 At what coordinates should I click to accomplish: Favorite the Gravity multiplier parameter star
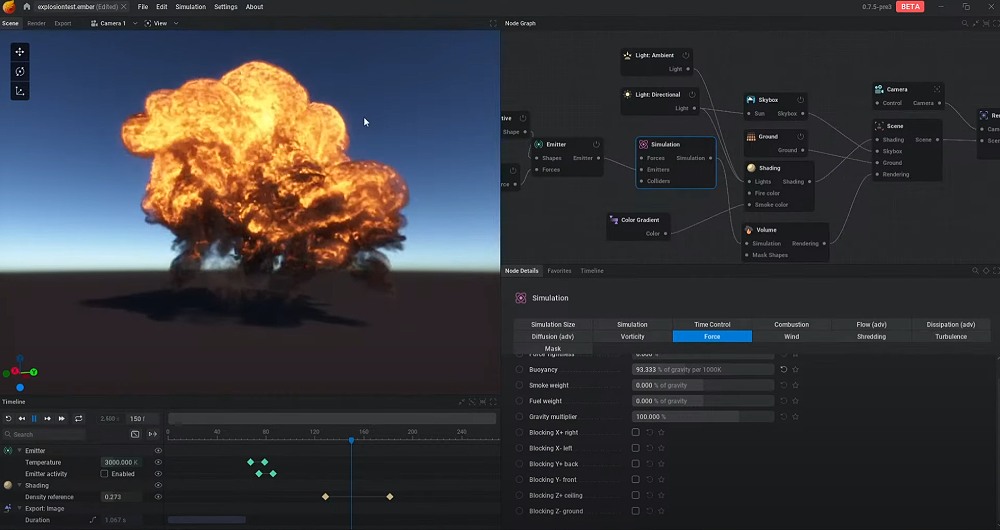click(795, 416)
